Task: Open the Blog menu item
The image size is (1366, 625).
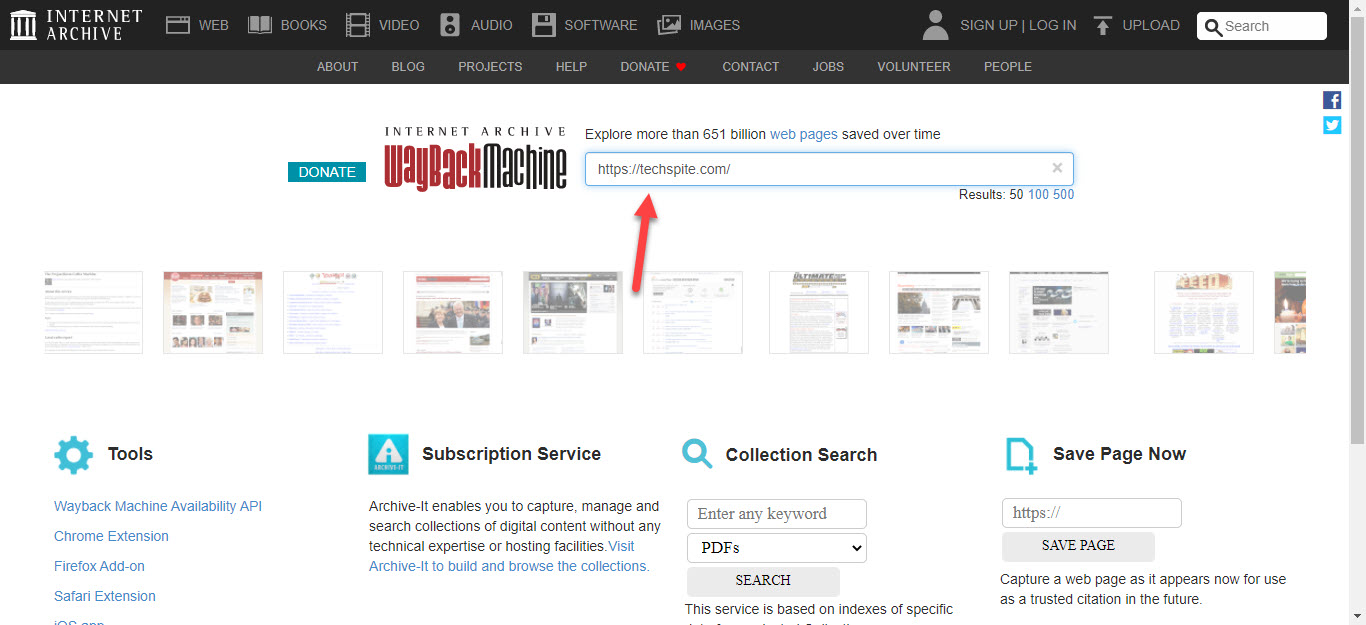Action: 408,67
